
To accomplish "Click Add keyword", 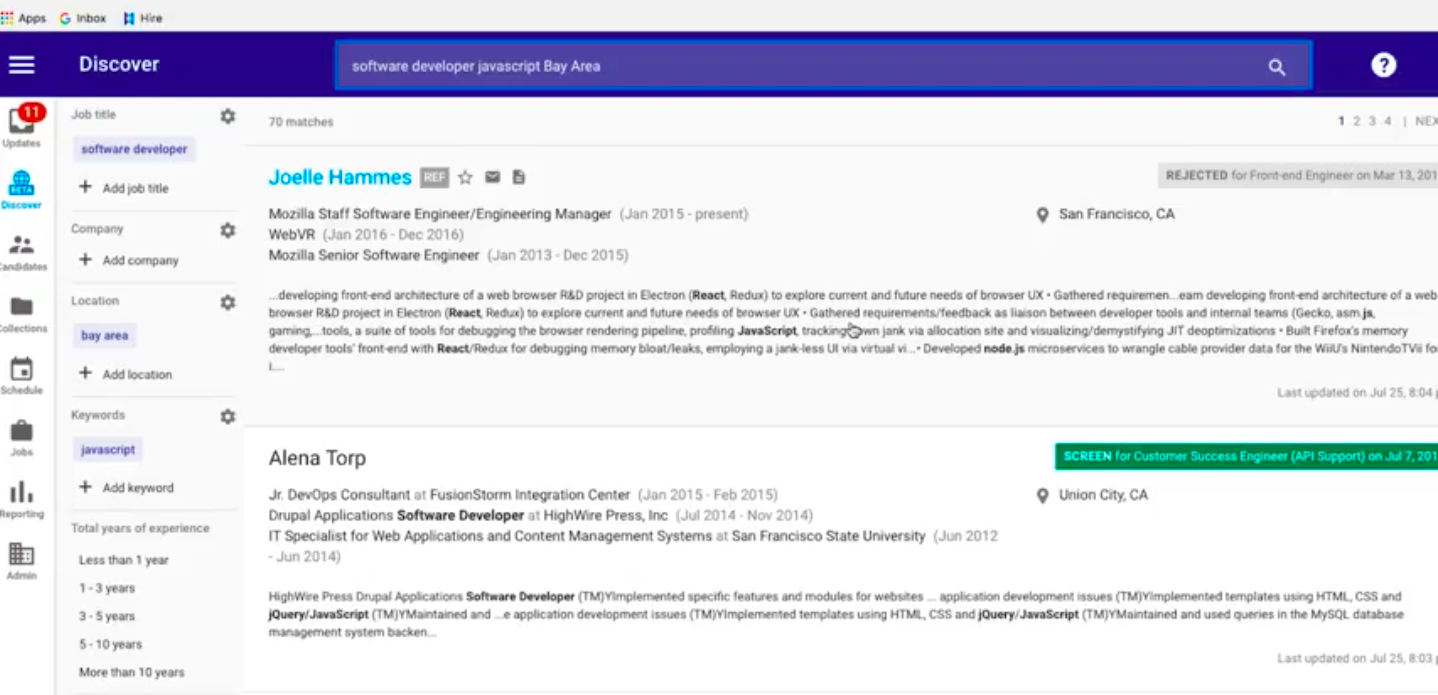I will (x=126, y=488).
